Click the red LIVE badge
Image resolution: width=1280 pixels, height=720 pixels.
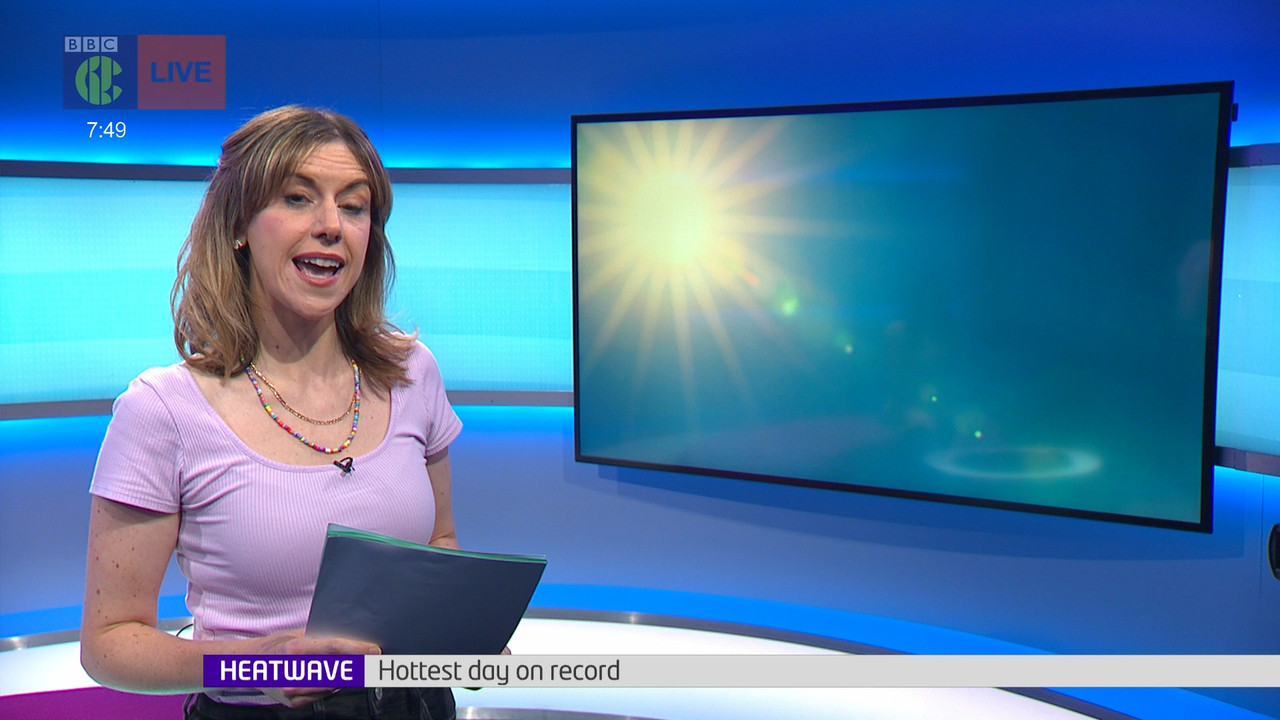coord(181,72)
